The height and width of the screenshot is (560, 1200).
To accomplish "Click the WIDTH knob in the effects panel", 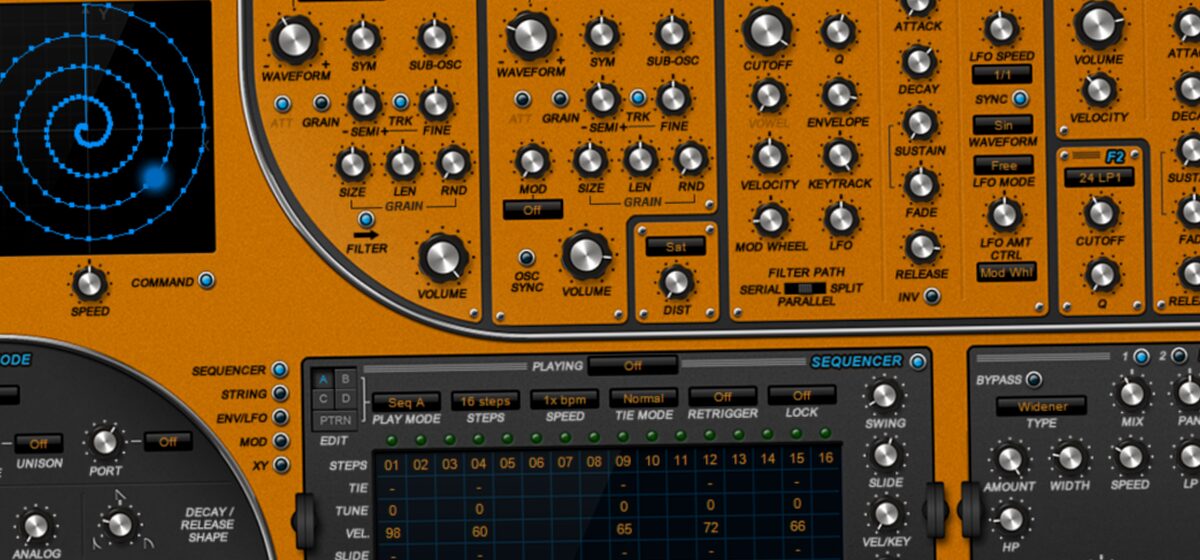I will coord(1069,458).
